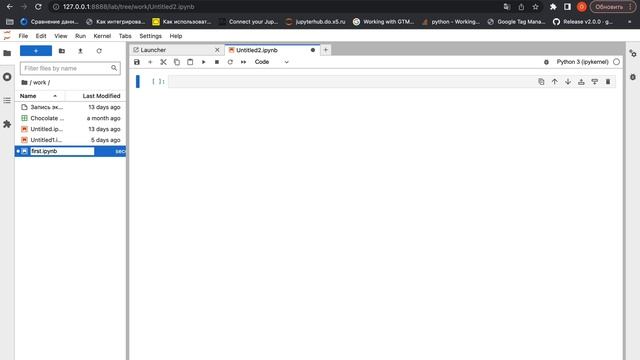This screenshot has height=360, width=640.
Task: Interrupt the kernel with stop icon
Action: (x=217, y=62)
